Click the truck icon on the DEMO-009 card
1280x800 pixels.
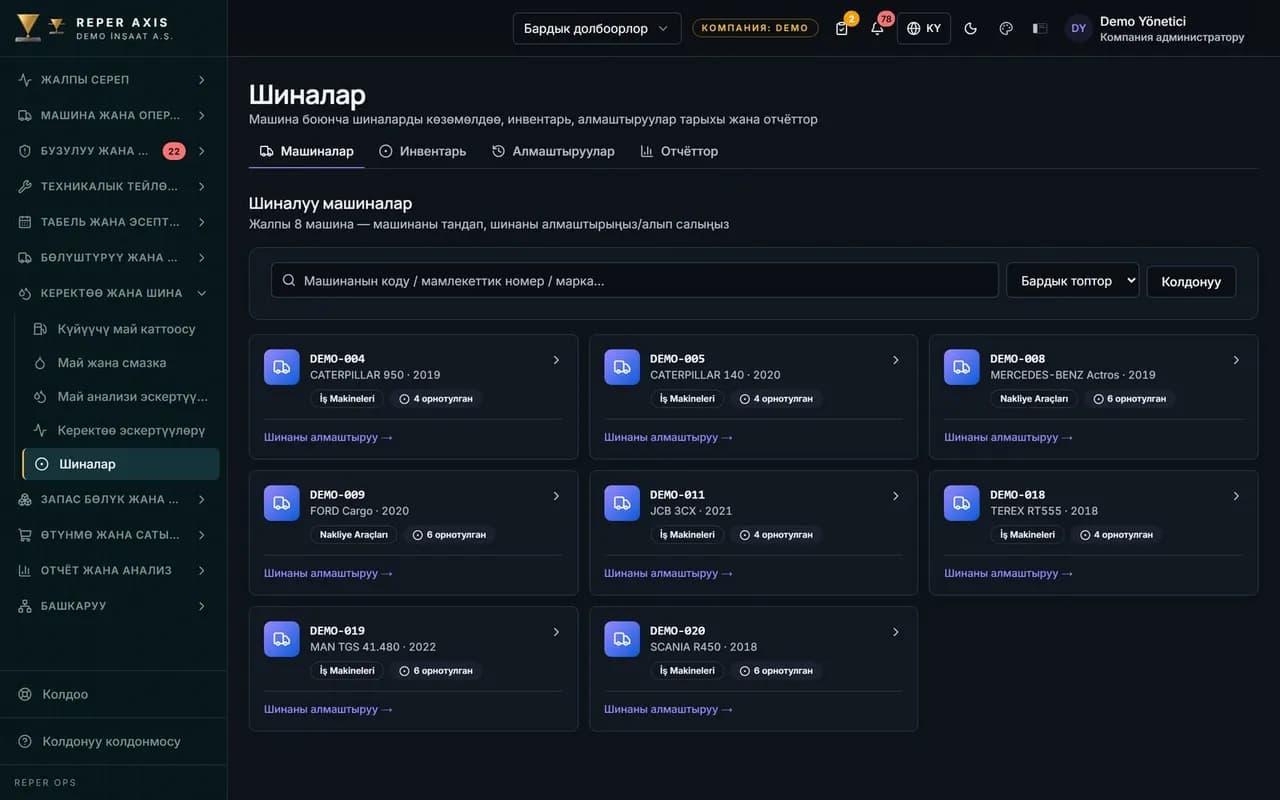coord(281,503)
